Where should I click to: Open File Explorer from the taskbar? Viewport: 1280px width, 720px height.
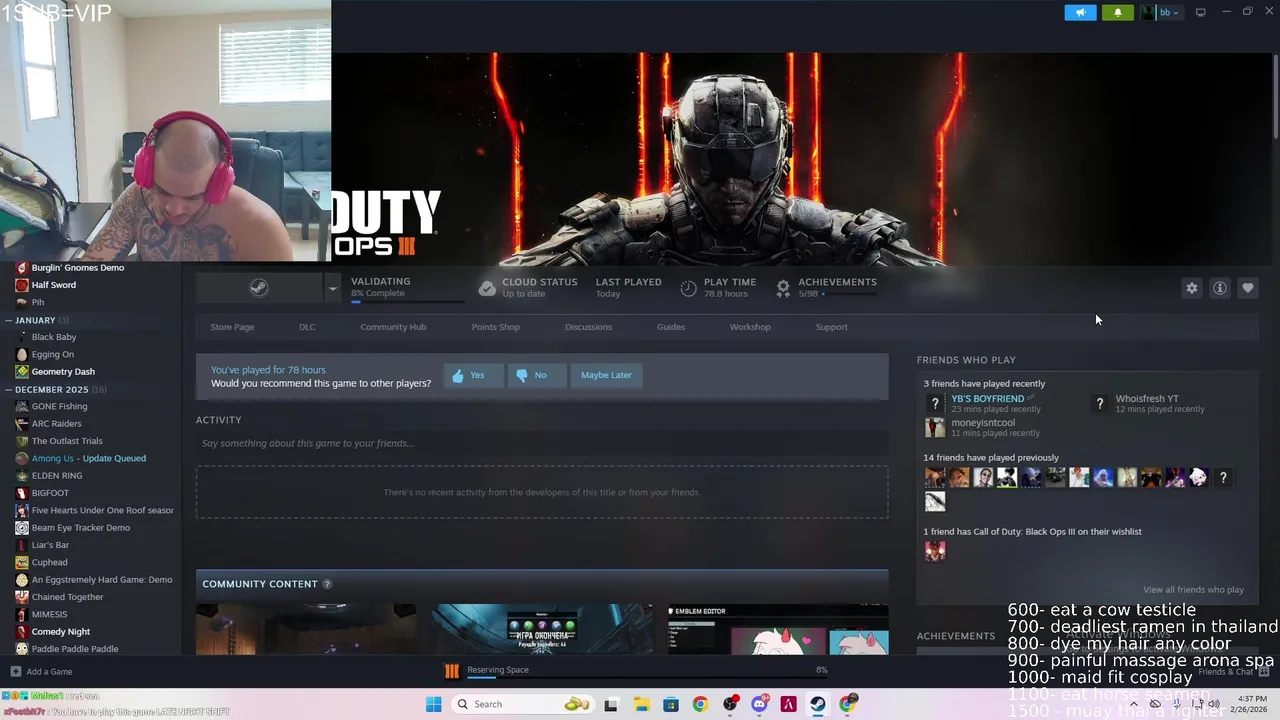click(x=640, y=704)
